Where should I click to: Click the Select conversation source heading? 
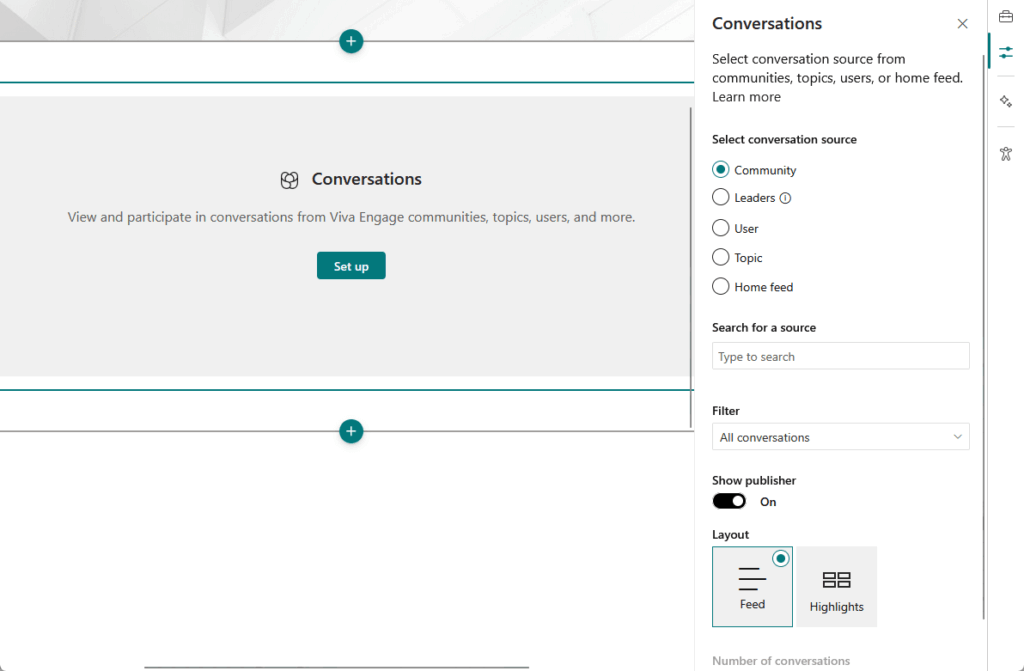(x=784, y=139)
